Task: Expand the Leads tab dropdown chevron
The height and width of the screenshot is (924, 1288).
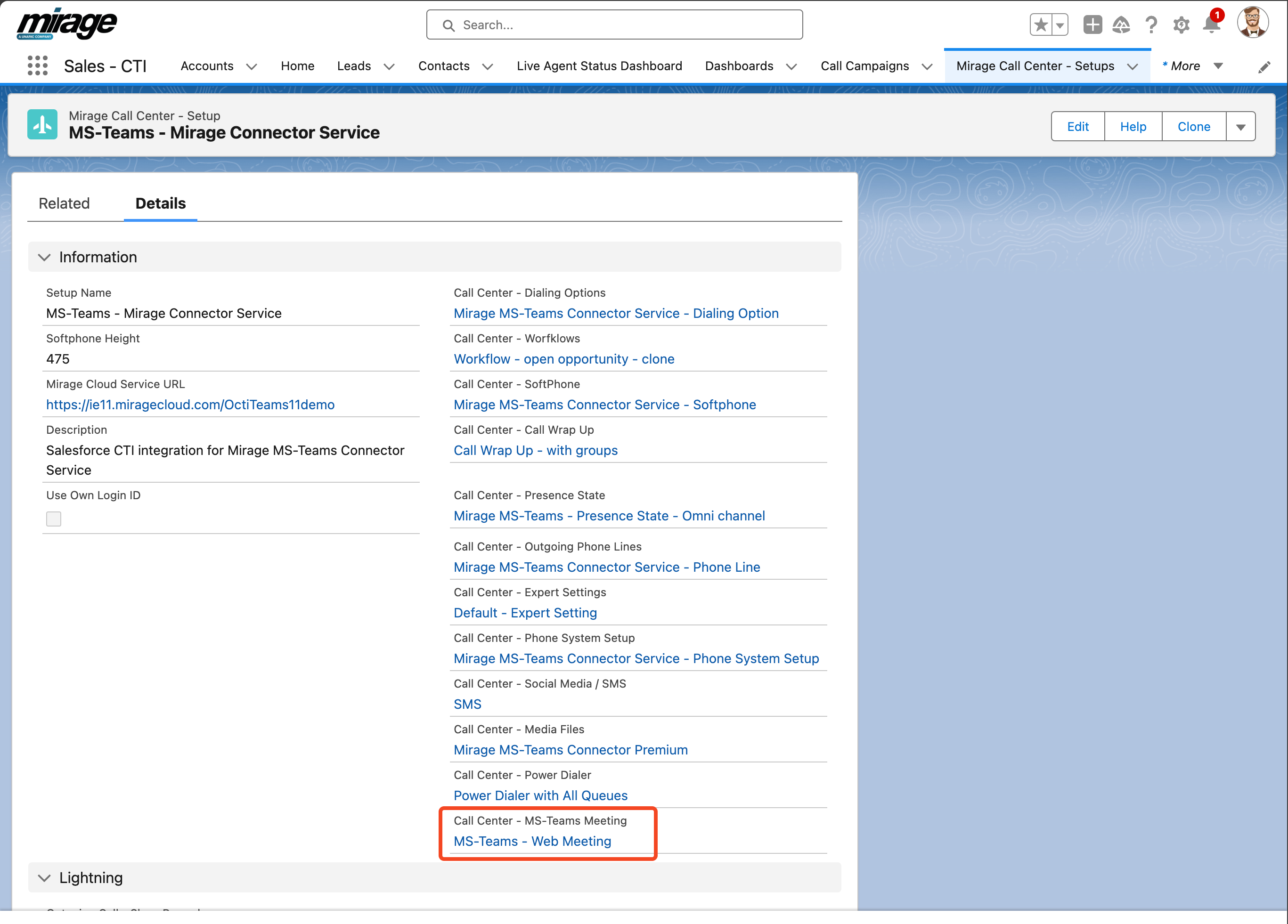Action: tap(389, 66)
